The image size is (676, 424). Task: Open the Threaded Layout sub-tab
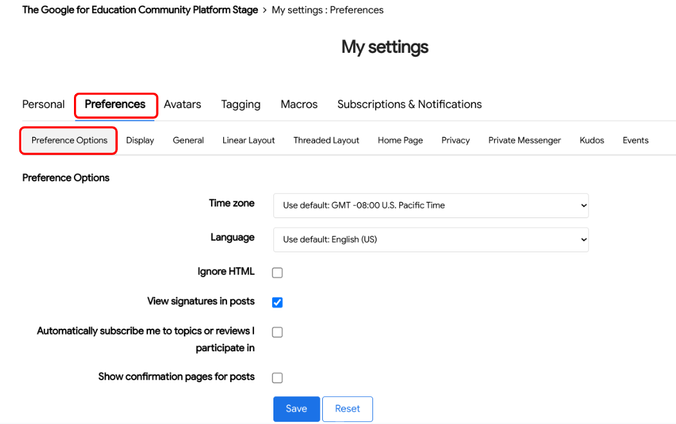[326, 140]
